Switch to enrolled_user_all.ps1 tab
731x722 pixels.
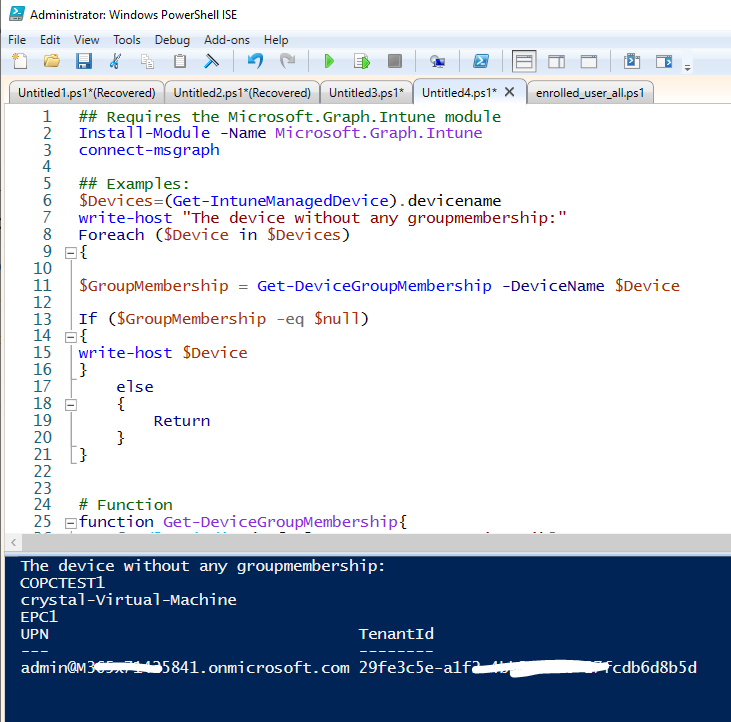(x=590, y=93)
